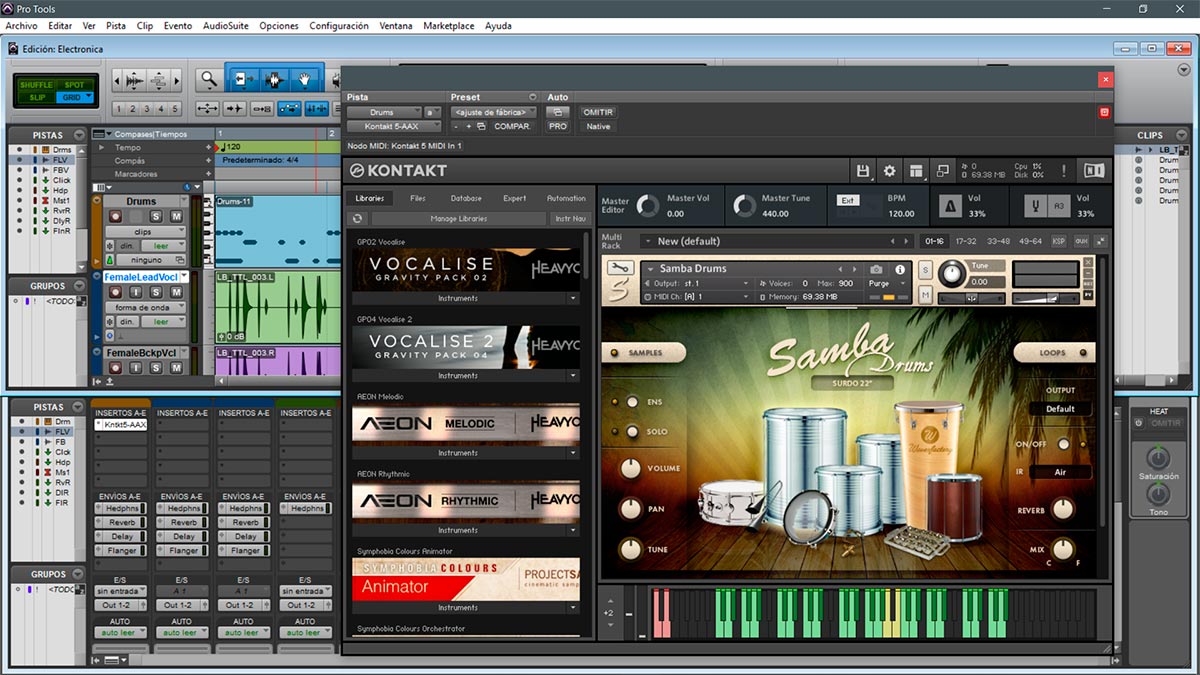Click the COMPAR. button
The height and width of the screenshot is (675, 1200).
pos(512,126)
